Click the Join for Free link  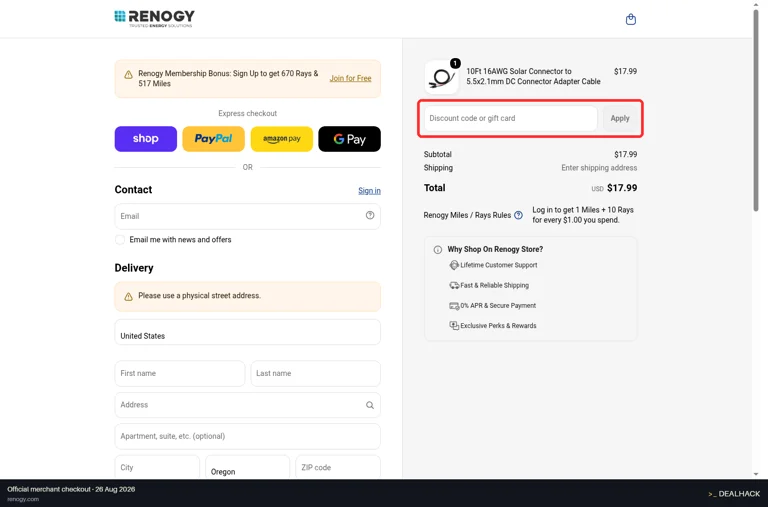tap(350, 78)
